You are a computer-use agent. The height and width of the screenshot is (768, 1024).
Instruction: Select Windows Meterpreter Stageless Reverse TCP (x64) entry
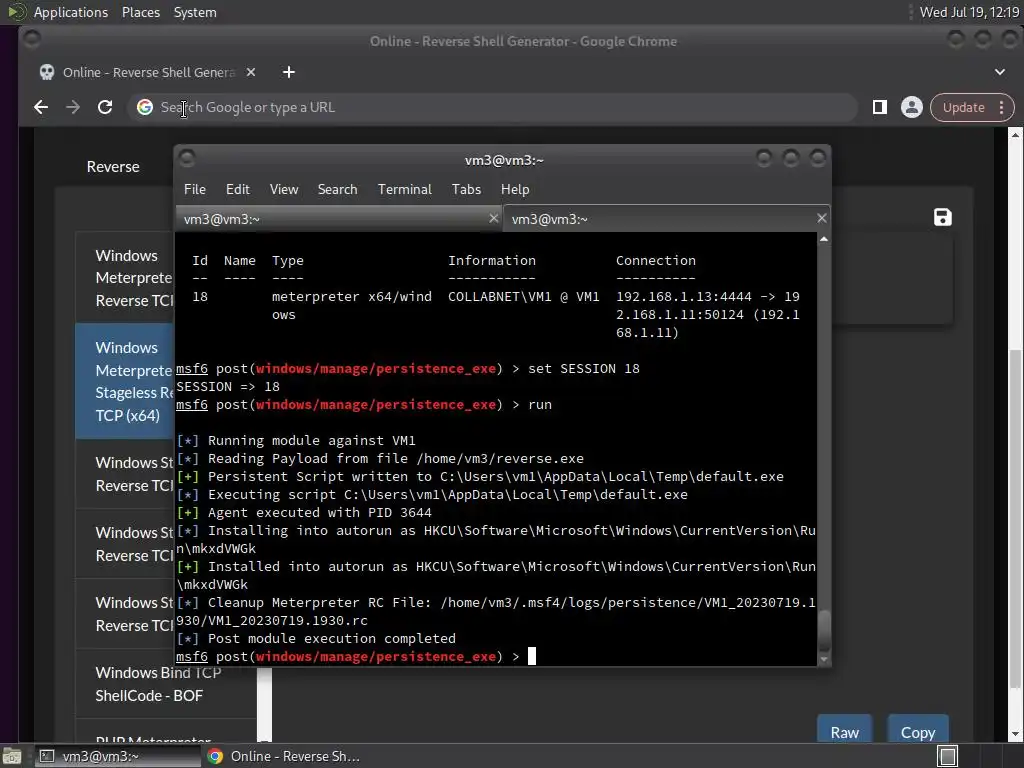click(124, 381)
